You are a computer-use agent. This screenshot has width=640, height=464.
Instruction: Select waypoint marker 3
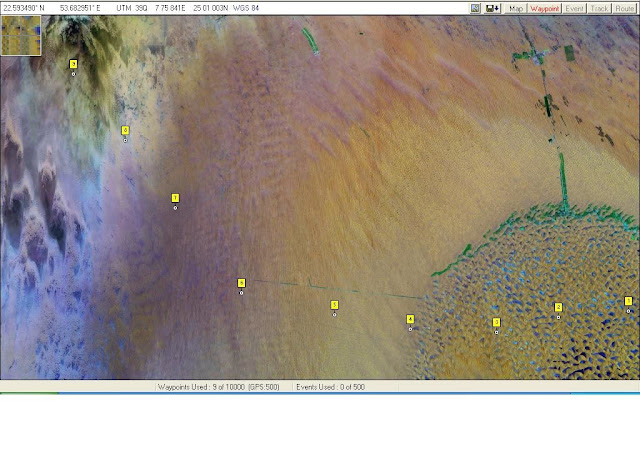[x=496, y=322]
